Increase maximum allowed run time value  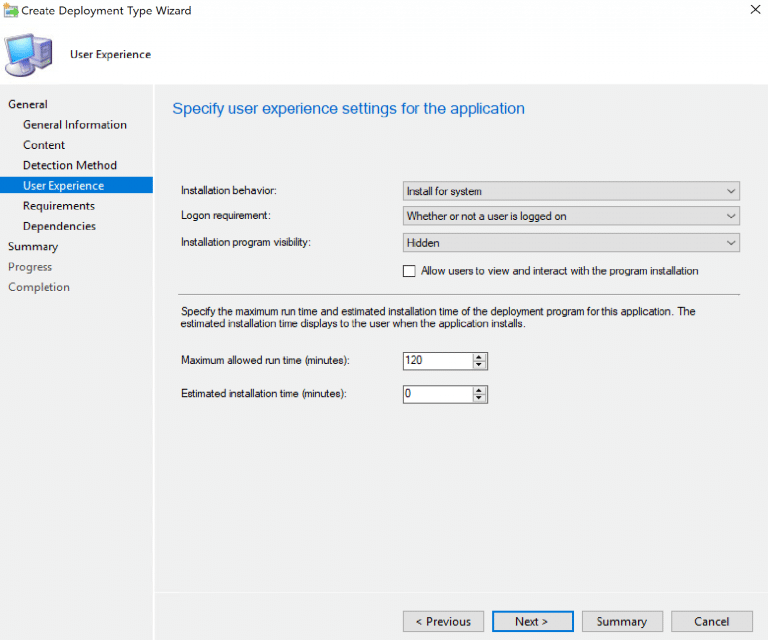[x=480, y=357]
